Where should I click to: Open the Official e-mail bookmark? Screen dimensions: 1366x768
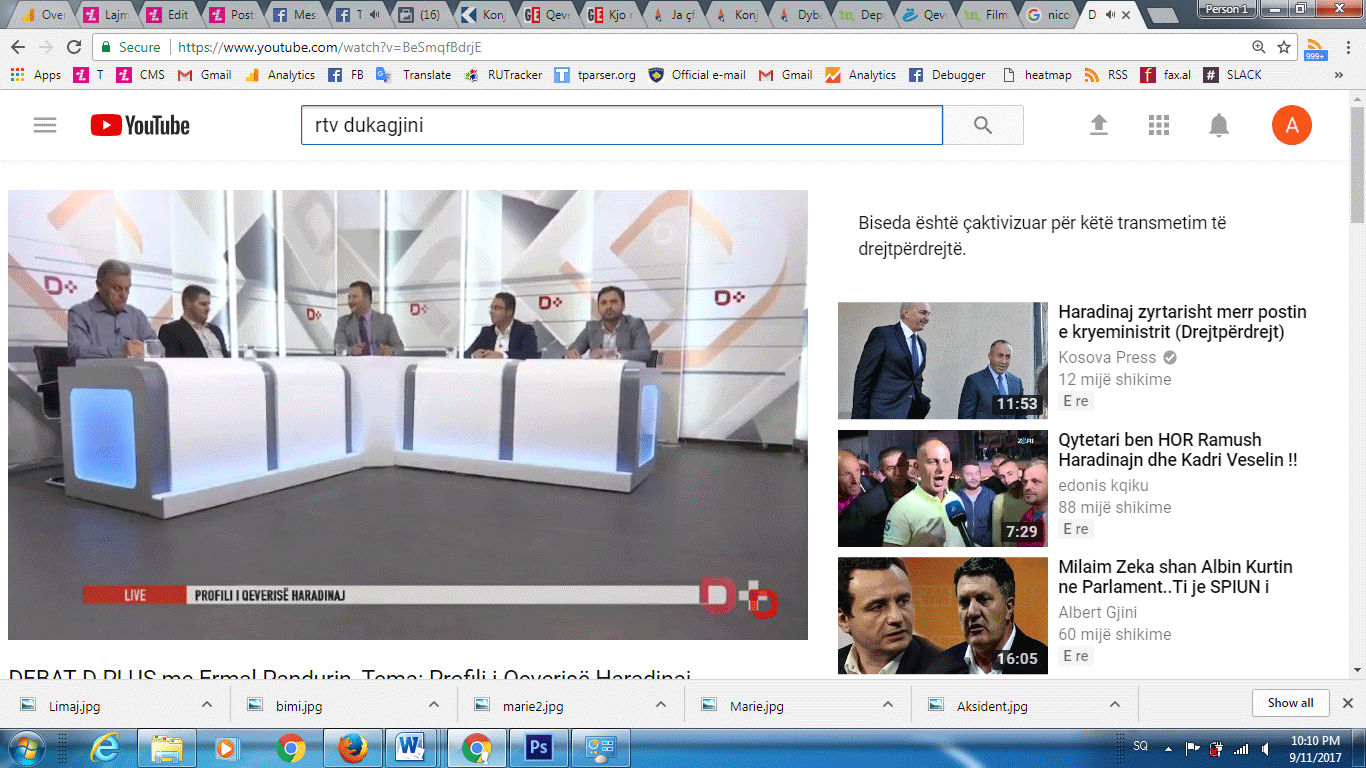pos(697,75)
